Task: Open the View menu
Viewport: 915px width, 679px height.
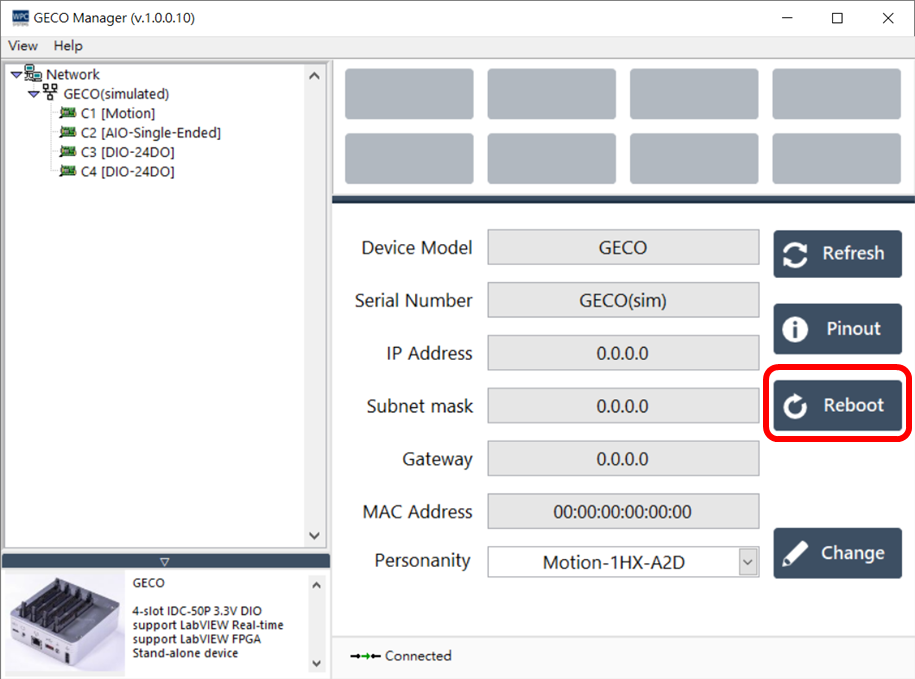Action: (23, 46)
